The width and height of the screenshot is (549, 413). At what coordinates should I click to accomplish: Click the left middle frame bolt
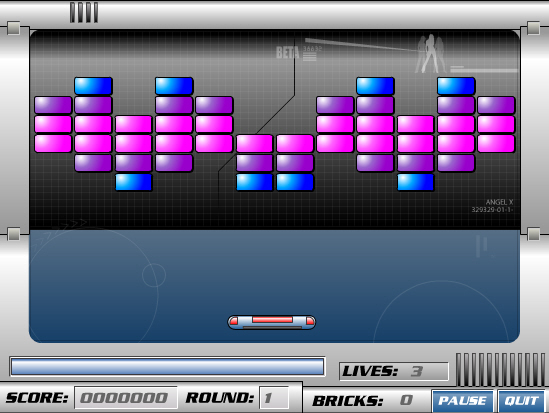(14, 234)
